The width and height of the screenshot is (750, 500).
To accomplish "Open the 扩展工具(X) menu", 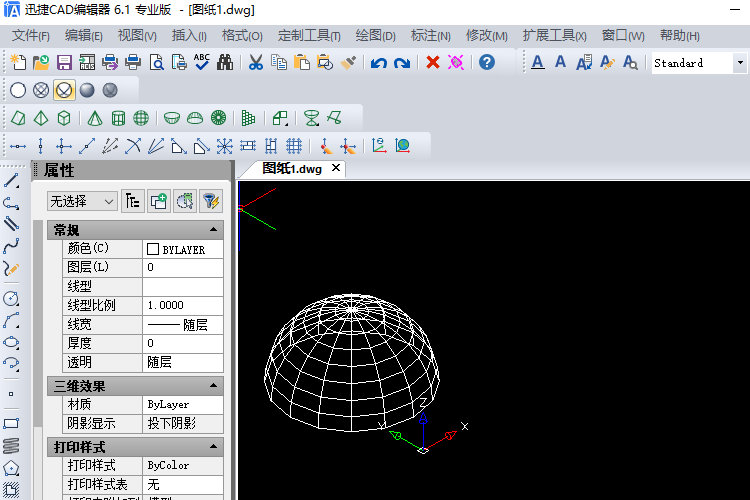I will pos(554,36).
